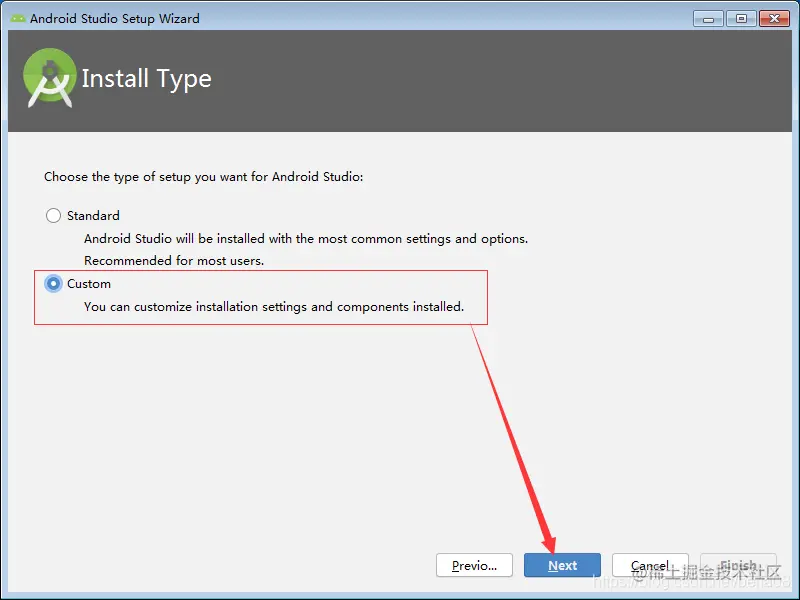
Task: Click the Android icon in the title bar
Action: click(x=18, y=18)
